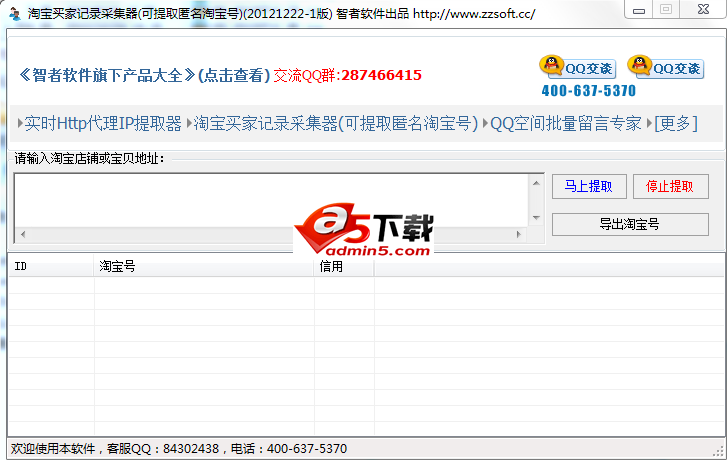The image size is (727, 460).
Task: Sort by the 淘宝号 column header
Action: tap(204, 266)
